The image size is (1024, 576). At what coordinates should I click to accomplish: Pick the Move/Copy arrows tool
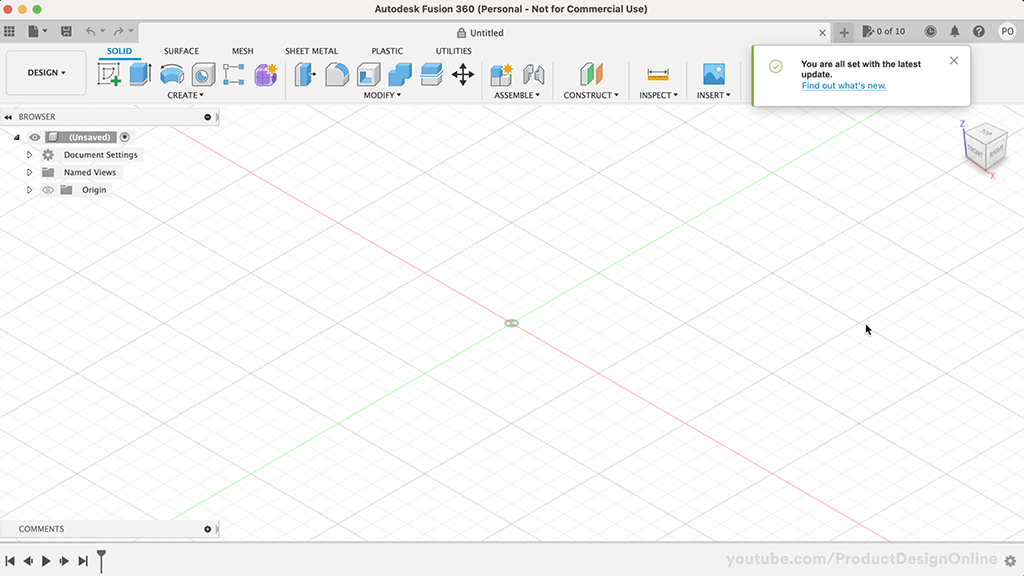(463, 74)
